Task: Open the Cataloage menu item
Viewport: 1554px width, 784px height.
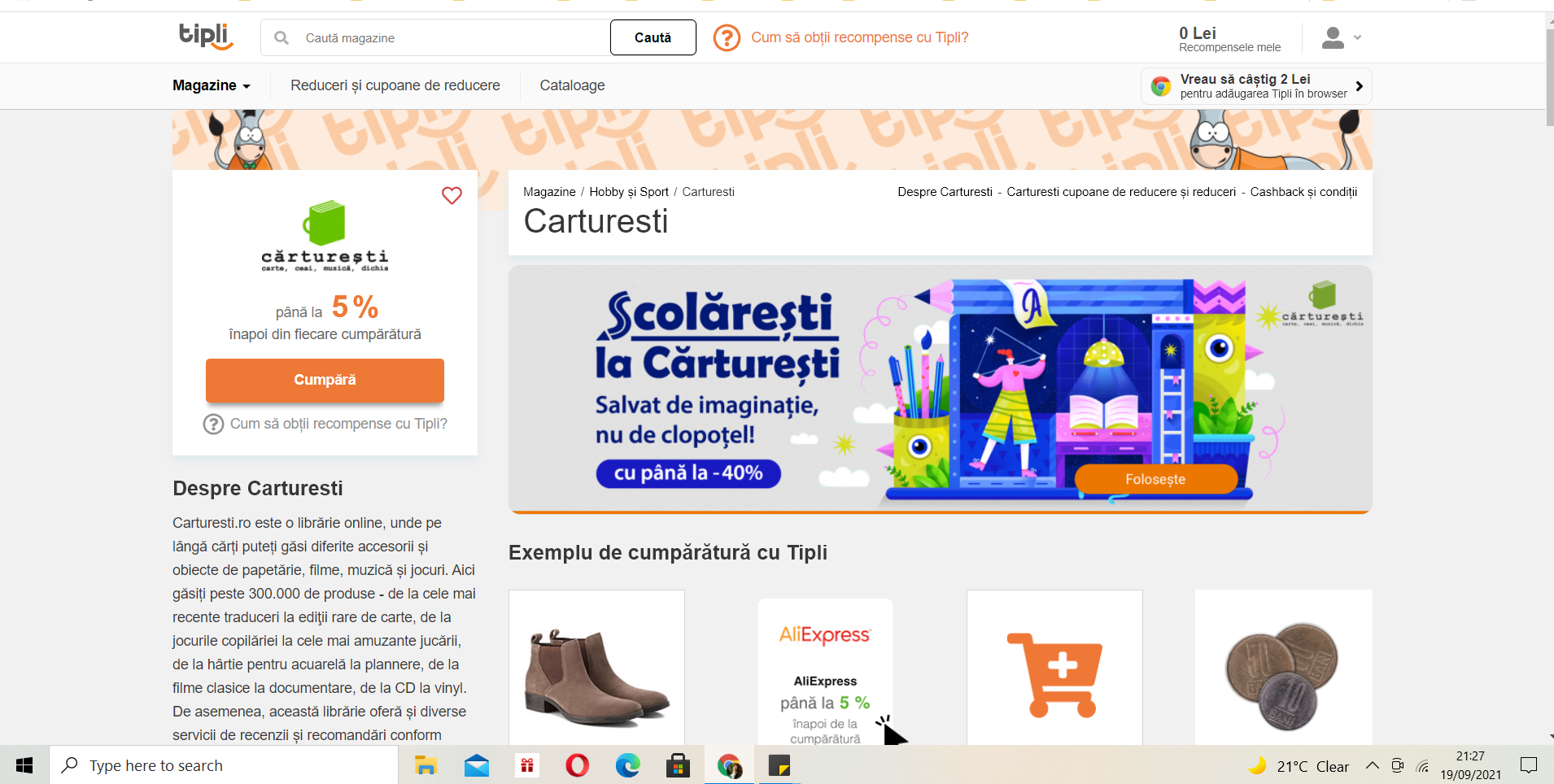Action: 572,85
